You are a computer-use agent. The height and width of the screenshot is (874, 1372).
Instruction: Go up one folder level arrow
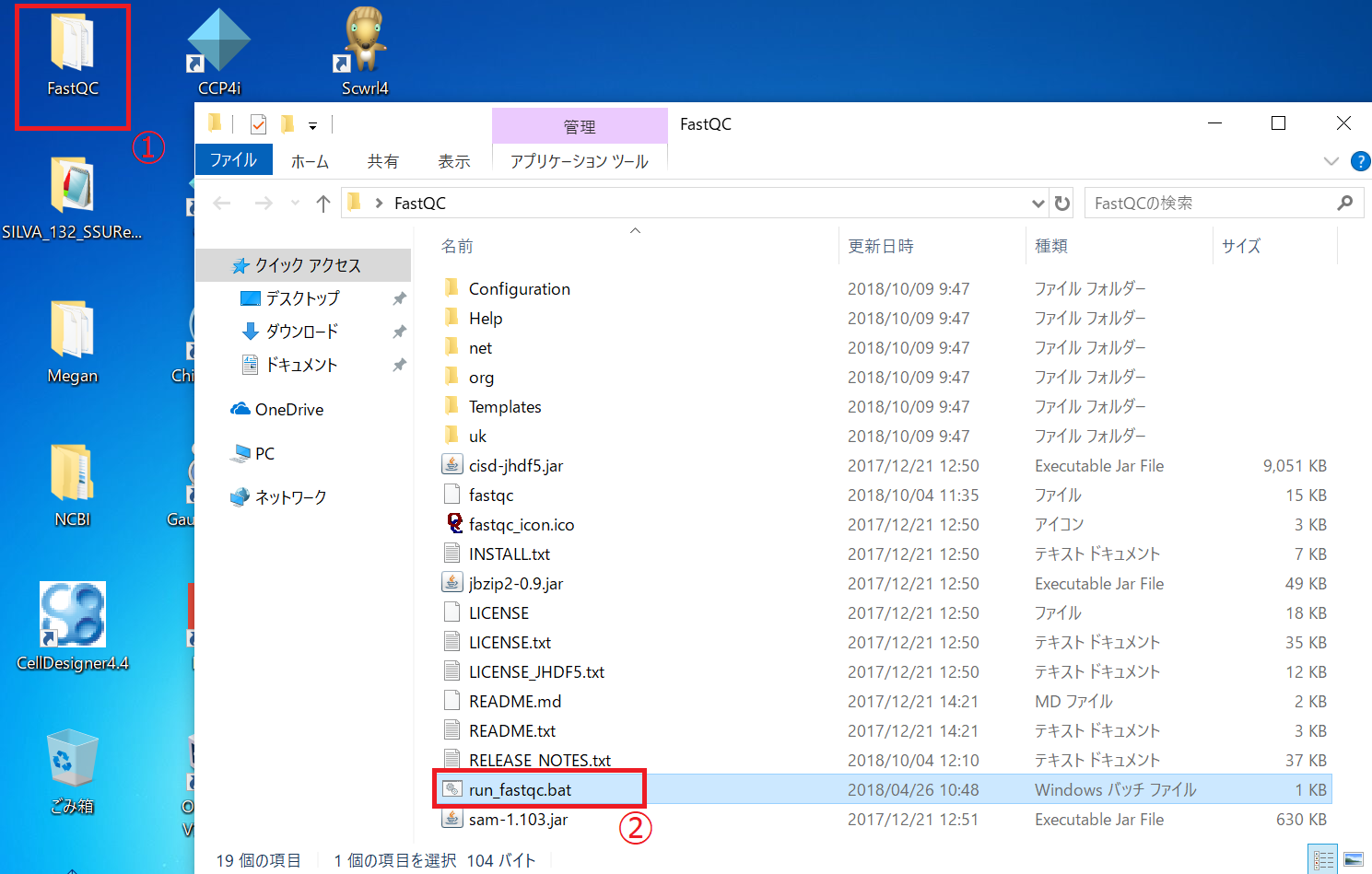pos(322,204)
